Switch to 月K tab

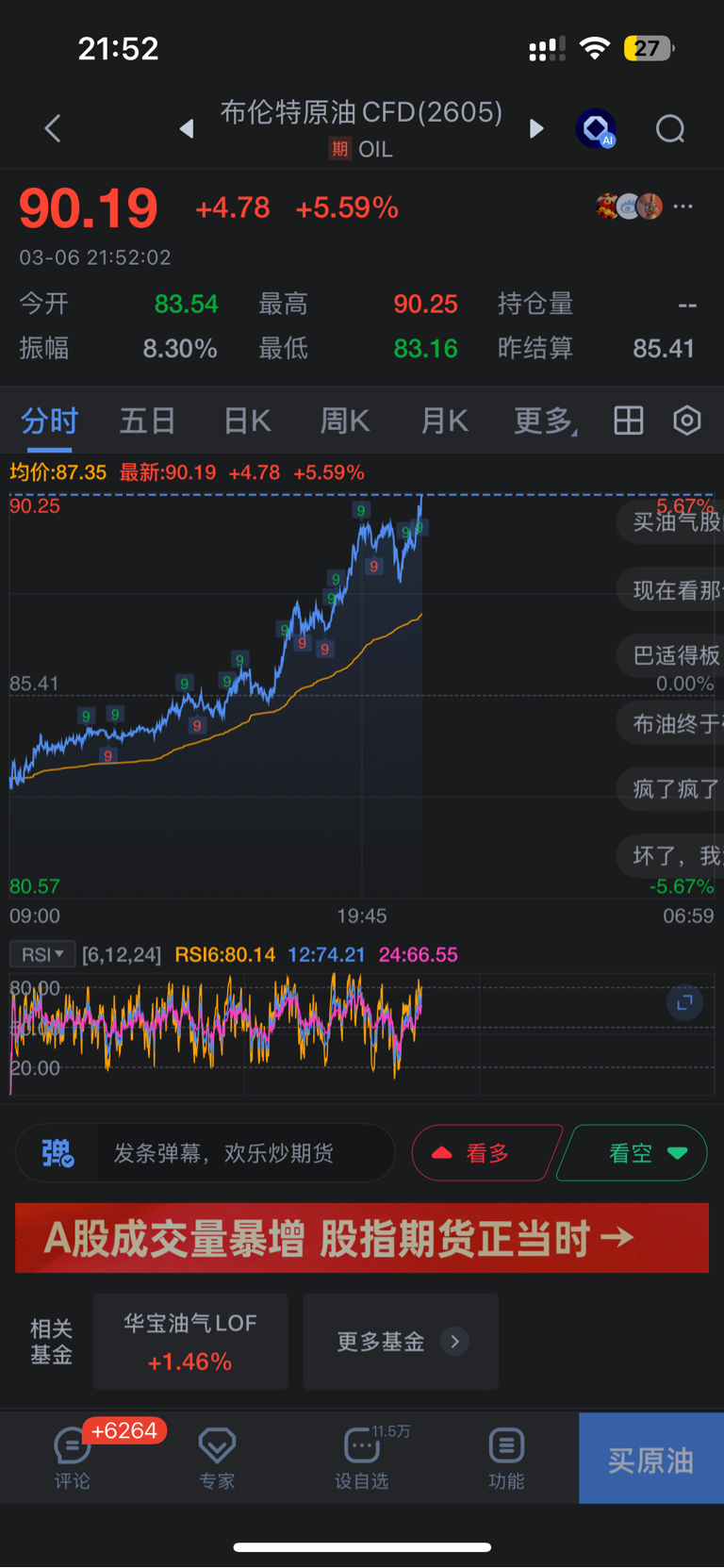point(445,421)
